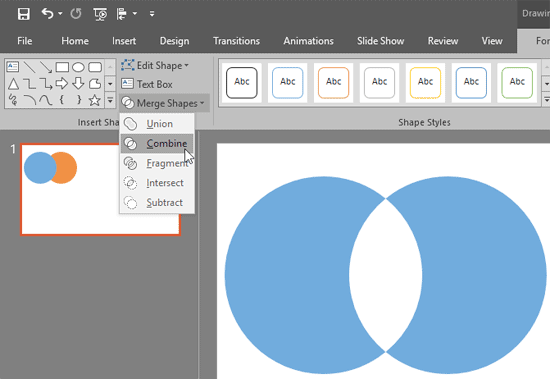Screen dimensions: 550x379
Task: Select the Elbow Connector shape
Action: pyautogui.click(x=29, y=84)
